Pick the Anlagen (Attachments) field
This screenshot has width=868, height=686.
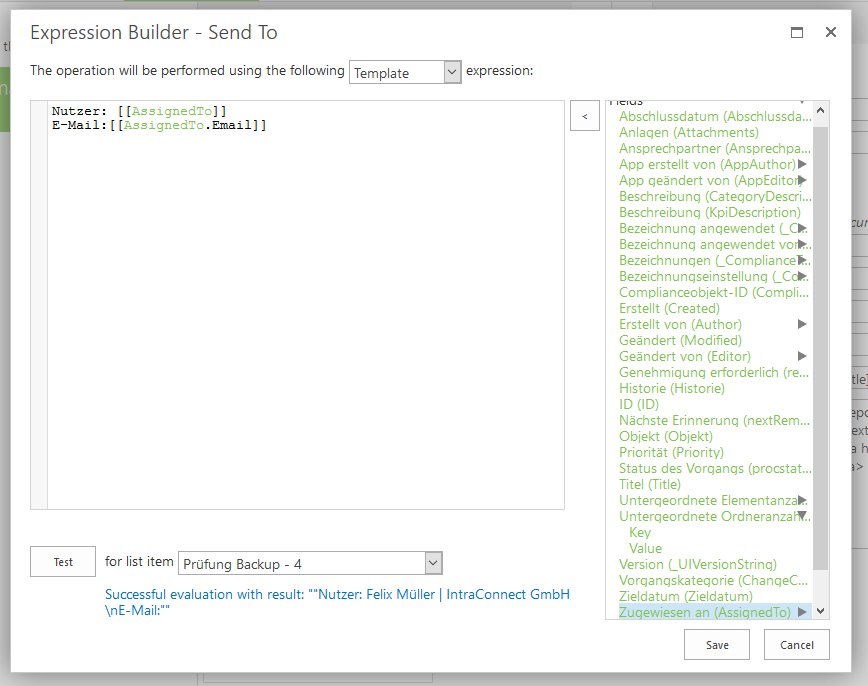point(689,132)
